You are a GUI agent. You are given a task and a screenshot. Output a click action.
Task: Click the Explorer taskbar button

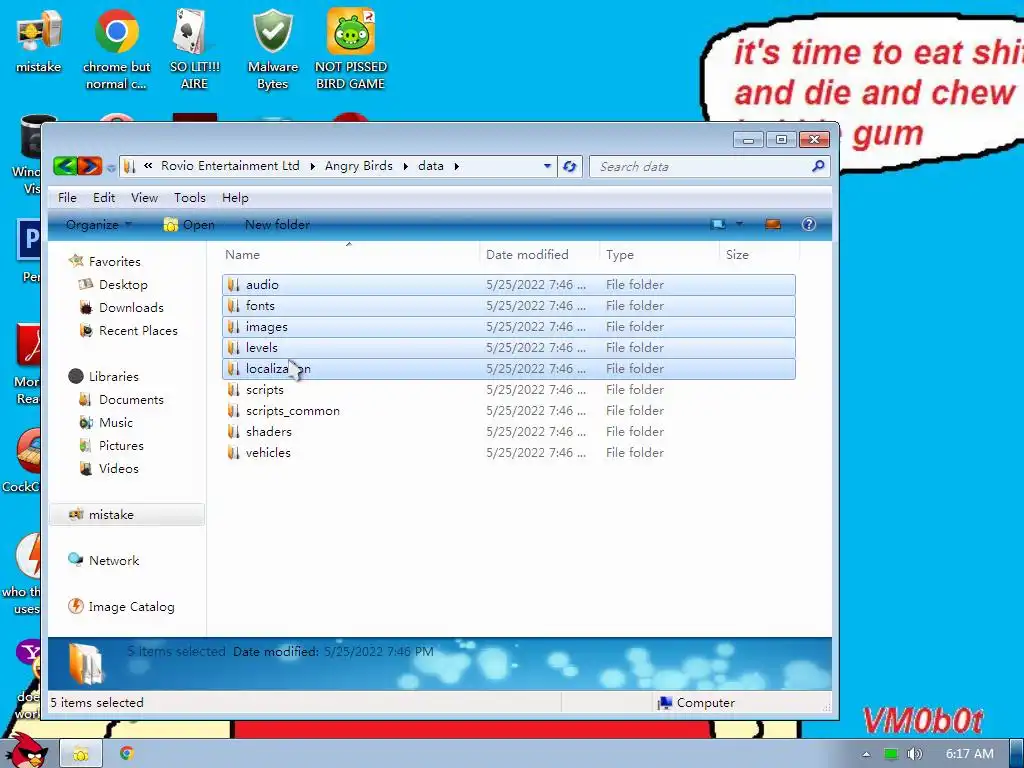click(x=81, y=754)
